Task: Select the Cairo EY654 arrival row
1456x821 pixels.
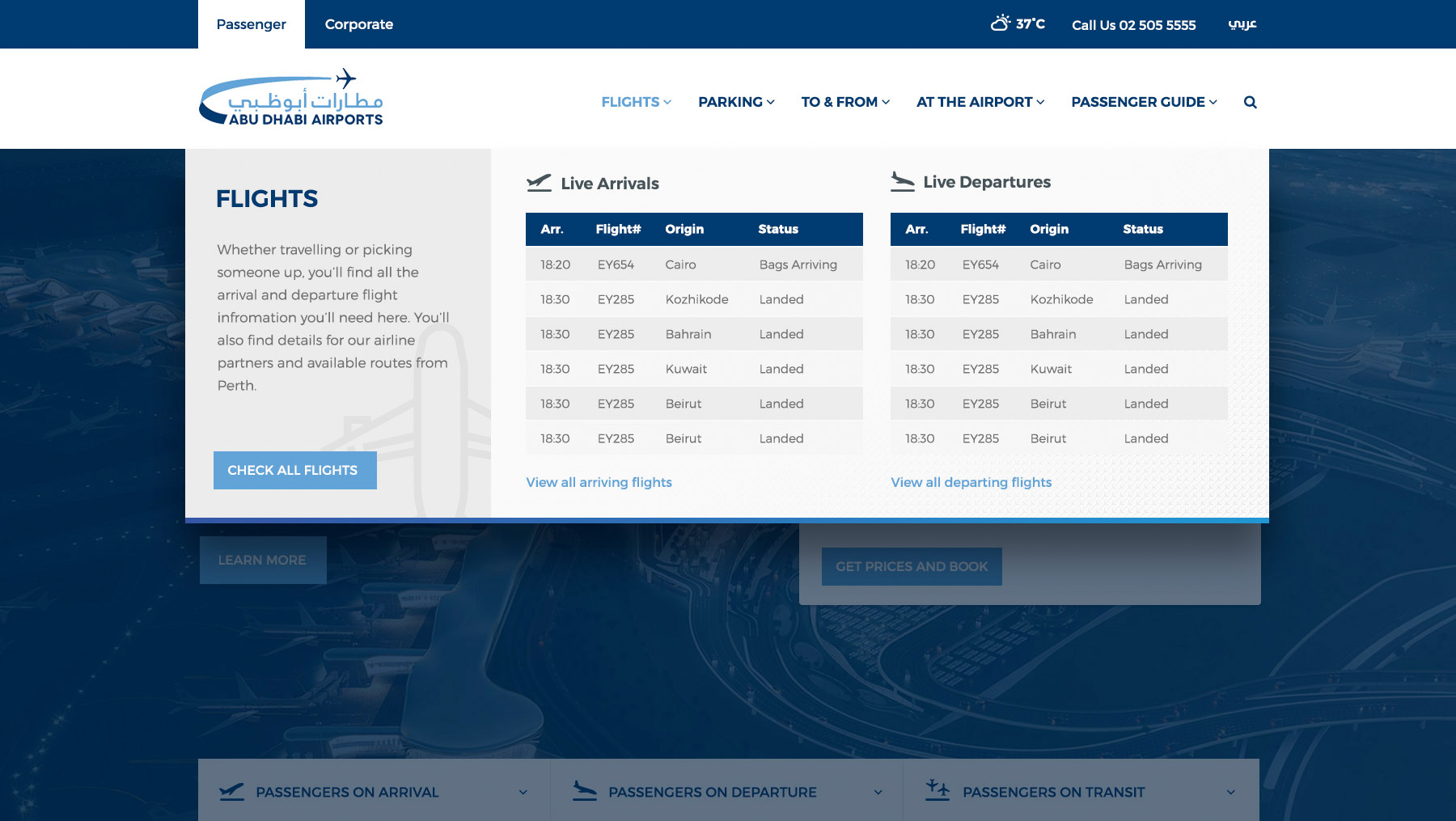Action: point(693,264)
